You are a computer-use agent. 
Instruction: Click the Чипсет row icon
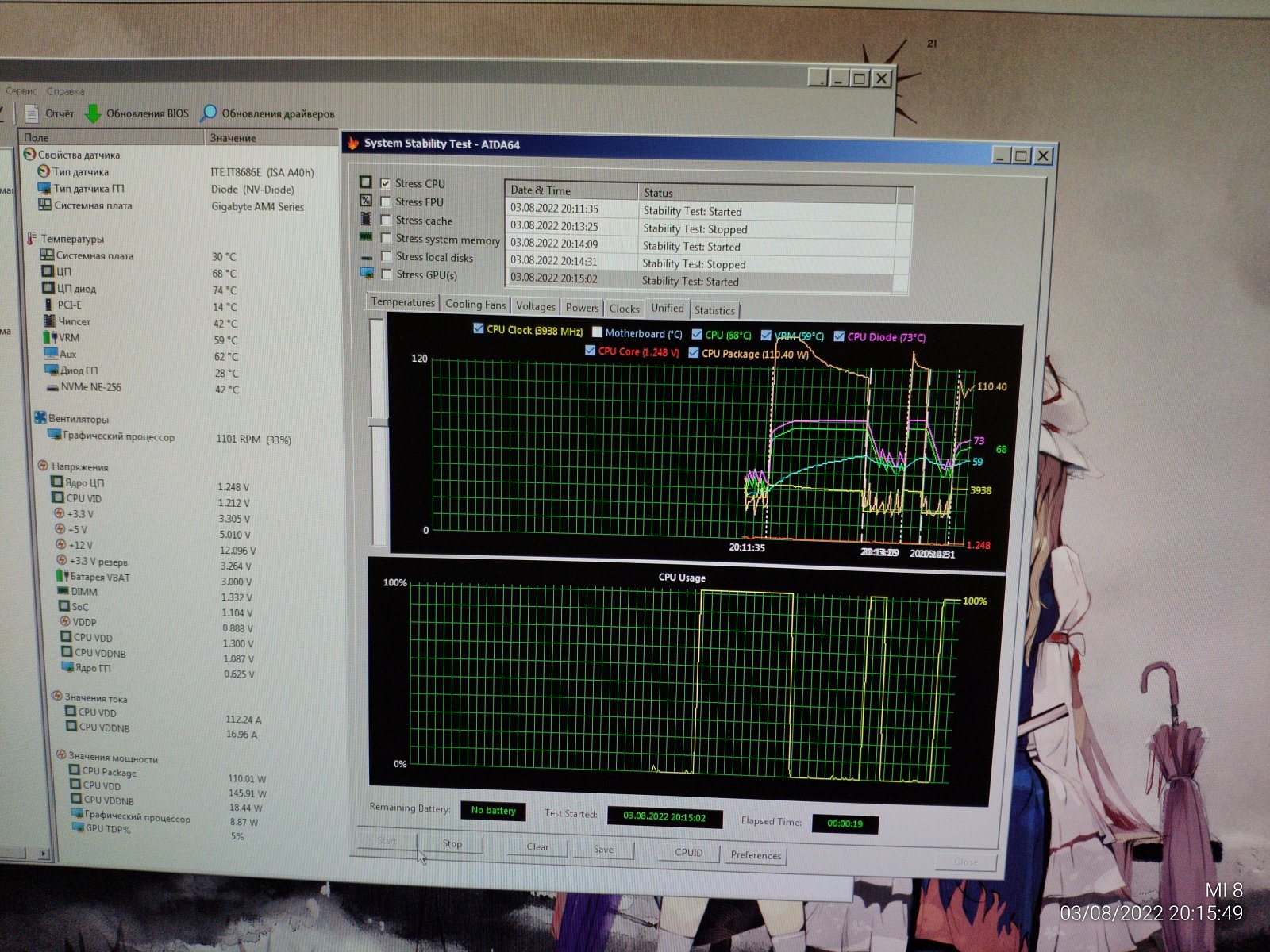[50, 321]
